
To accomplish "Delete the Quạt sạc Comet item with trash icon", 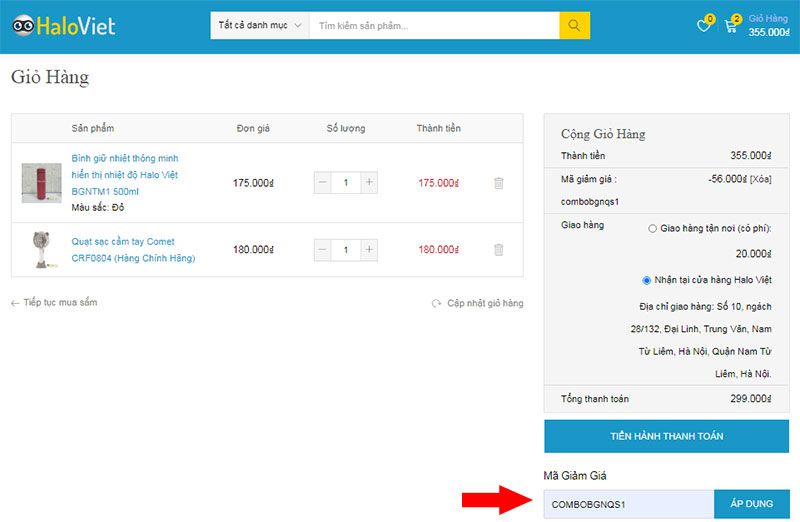I will click(498, 250).
